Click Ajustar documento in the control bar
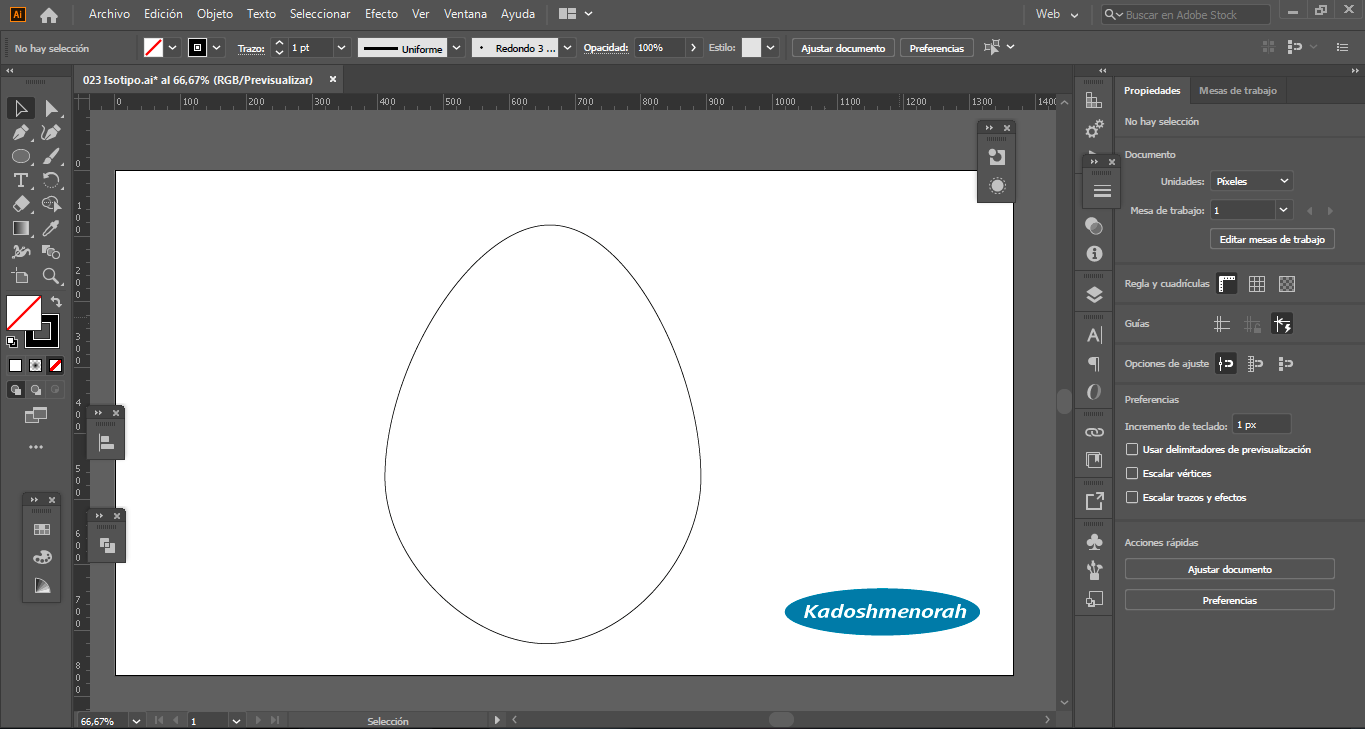Image resolution: width=1365 pixels, height=729 pixels. click(x=843, y=48)
